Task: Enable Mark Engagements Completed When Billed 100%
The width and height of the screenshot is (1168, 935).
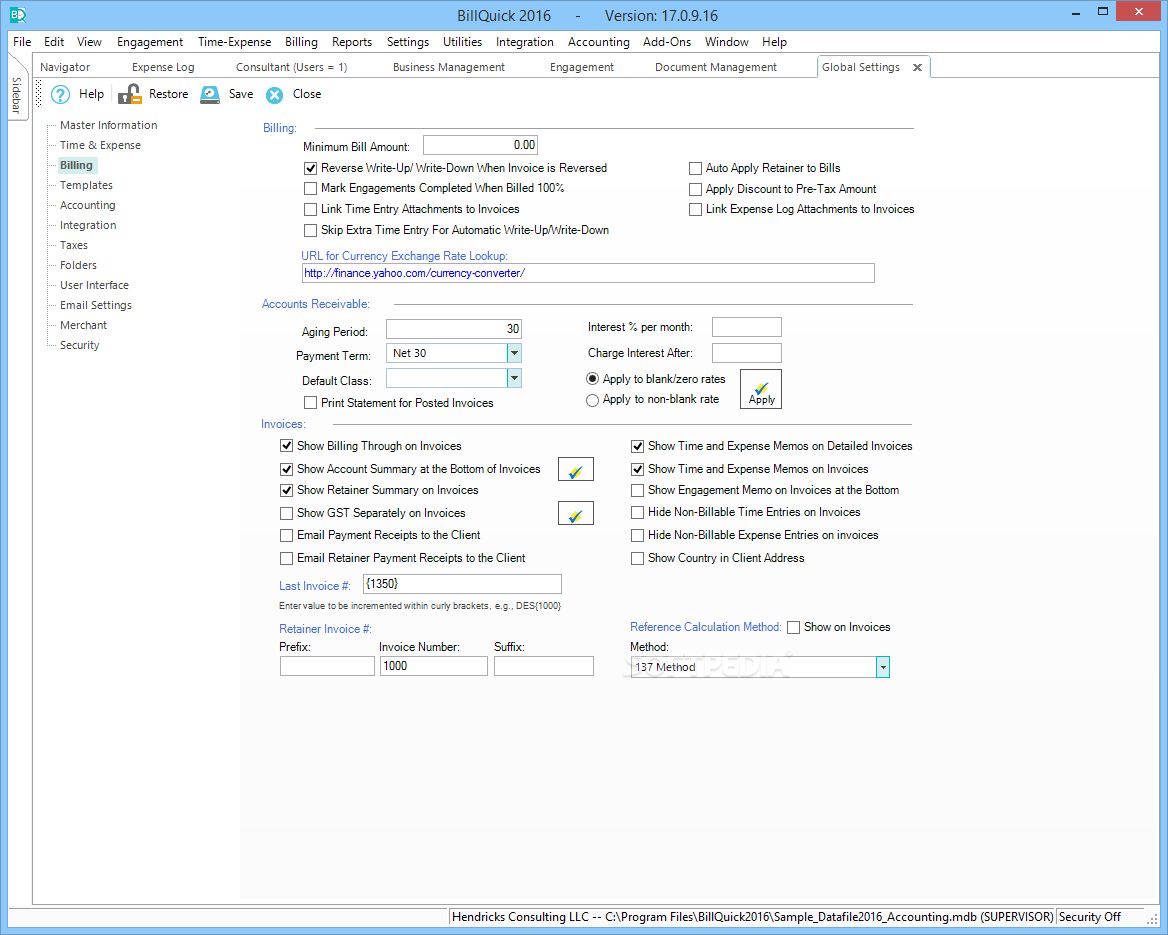Action: click(311, 188)
